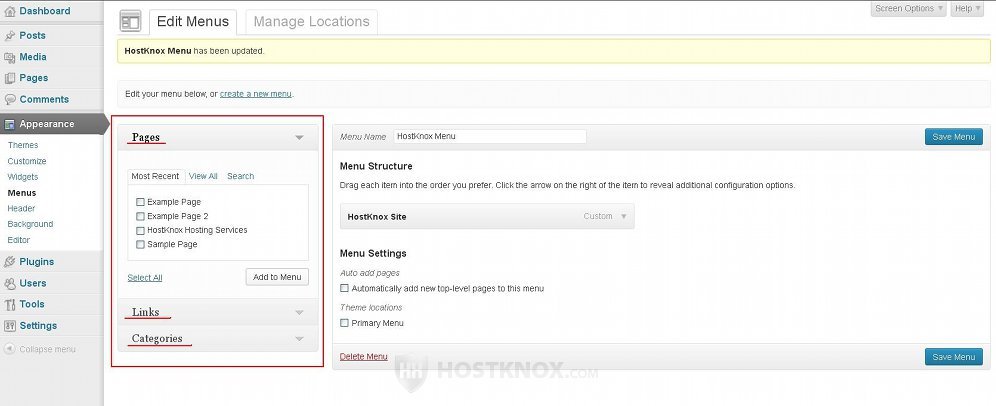The height and width of the screenshot is (406, 996).
Task: Click the Delete Menu link
Action: tap(363, 356)
